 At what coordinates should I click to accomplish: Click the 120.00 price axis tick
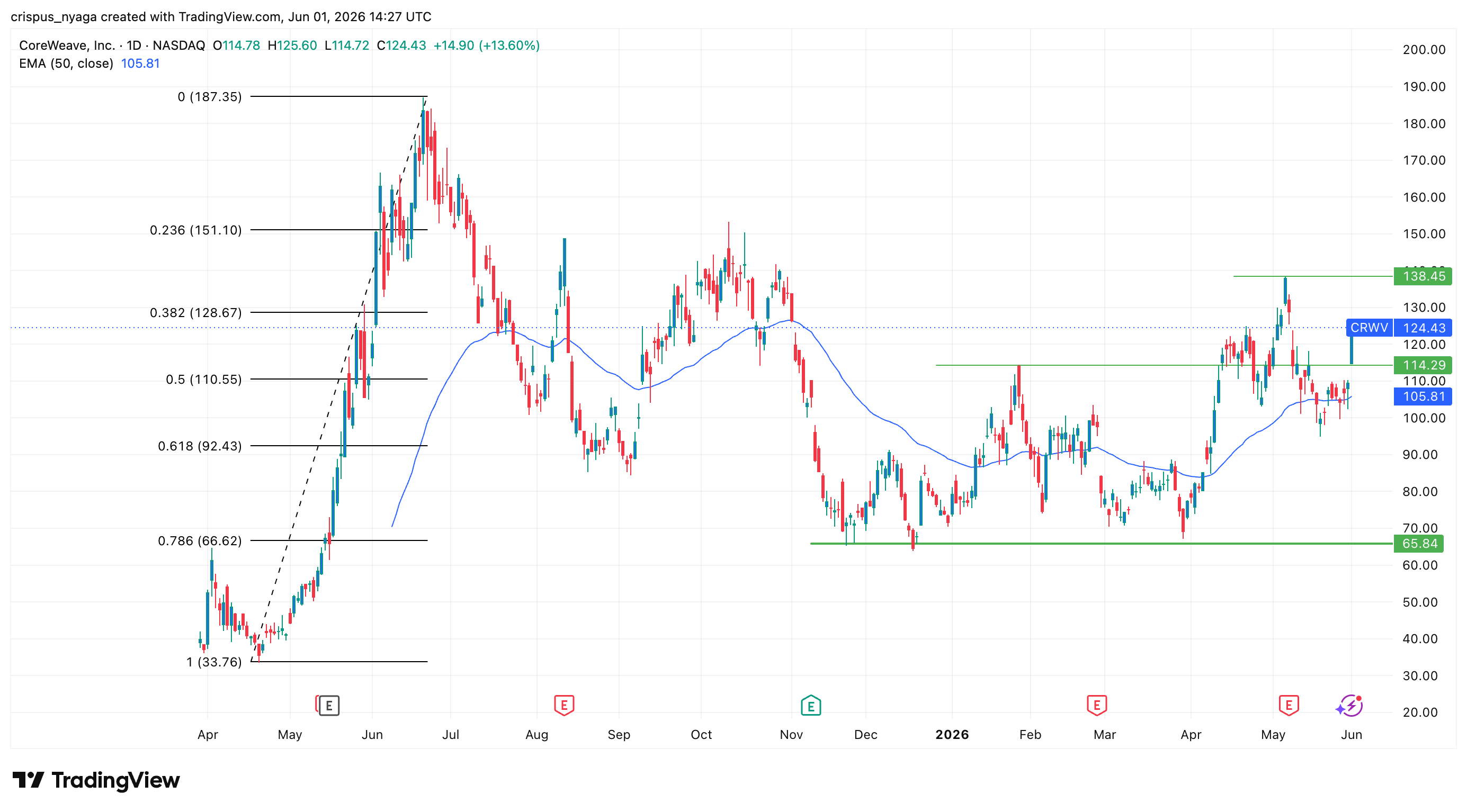1424,344
